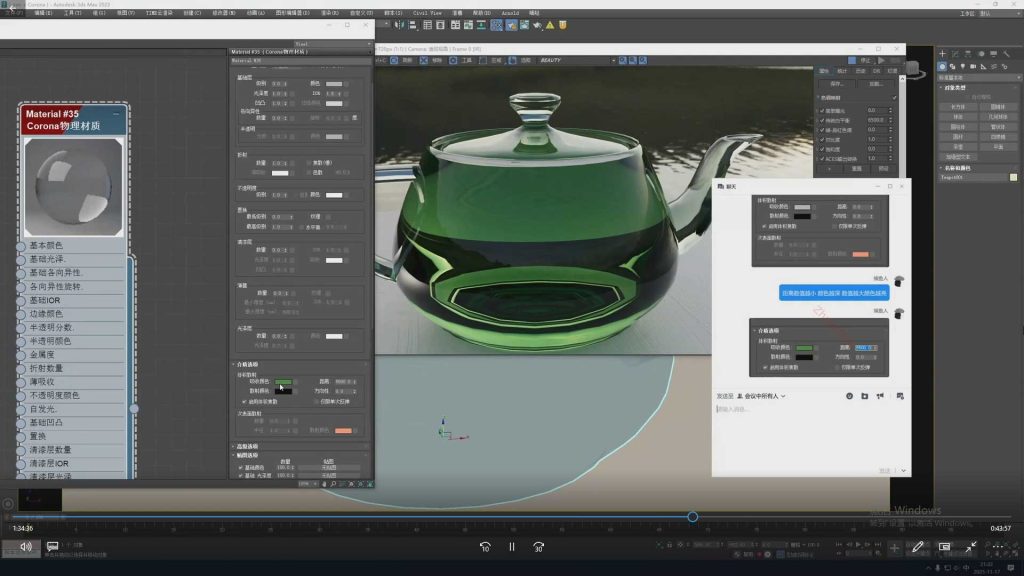This screenshot has width=1024, height=576.
Task: Click the 无贴图 button for 基础颜色
Action: [x=328, y=468]
